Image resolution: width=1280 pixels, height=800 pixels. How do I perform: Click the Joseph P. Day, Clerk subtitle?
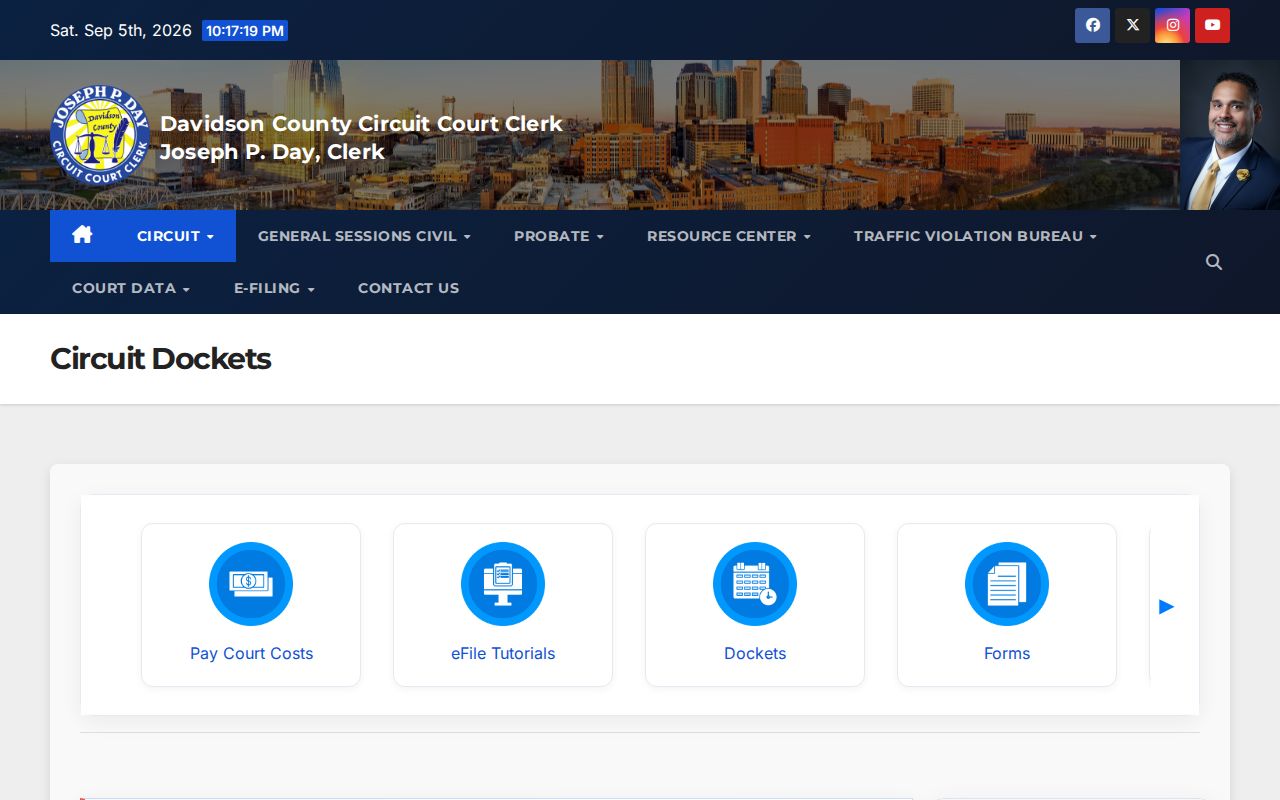tap(272, 152)
